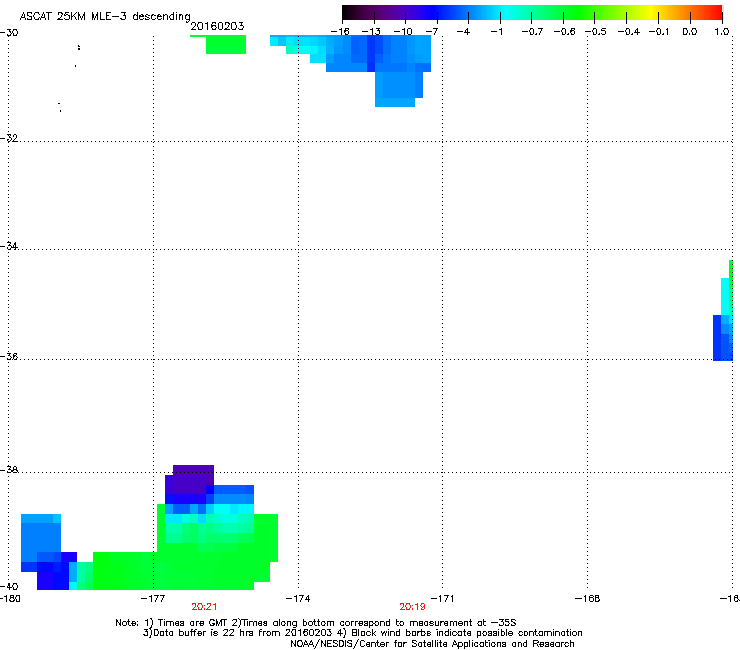Click the -180 longitude axis label
This screenshot has height=650, width=740.
click(x=10, y=599)
